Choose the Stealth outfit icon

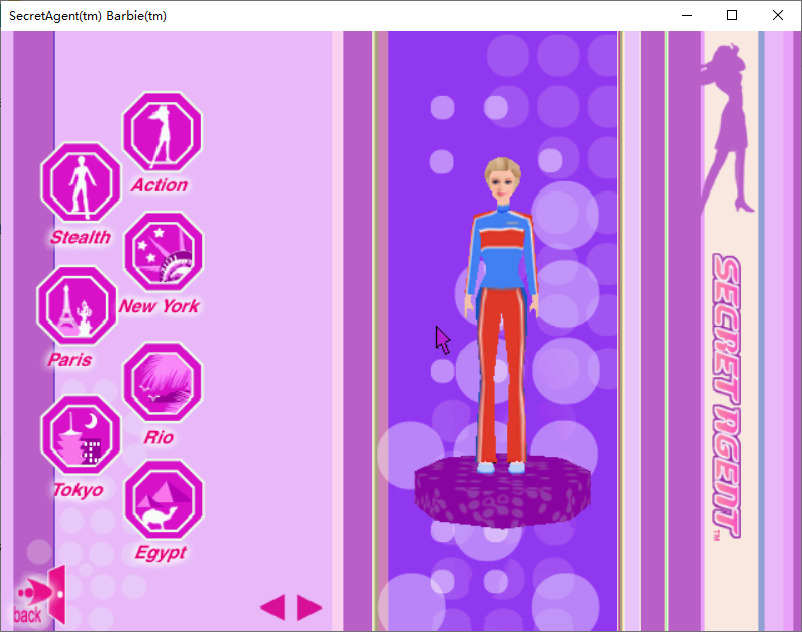(81, 182)
